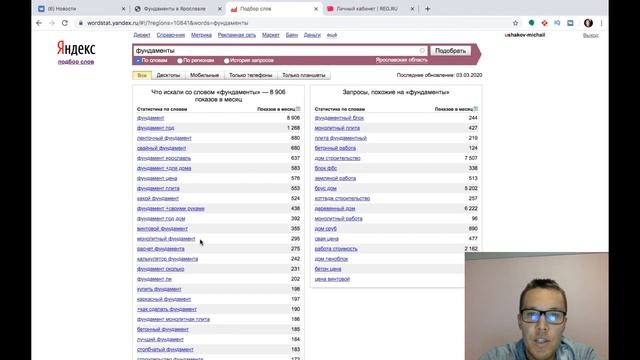Open the 'Маркет' top link
Screen dimensions: 640x360
click(271, 35)
